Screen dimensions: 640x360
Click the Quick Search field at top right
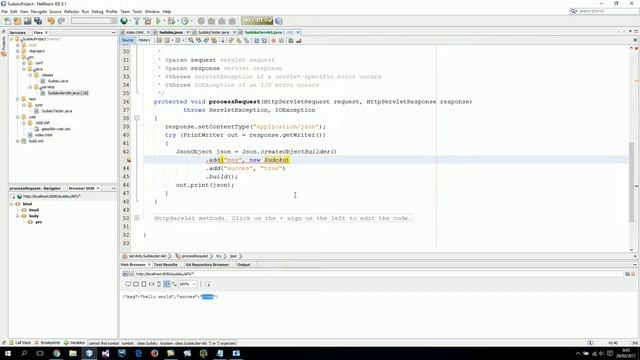click(x=604, y=11)
